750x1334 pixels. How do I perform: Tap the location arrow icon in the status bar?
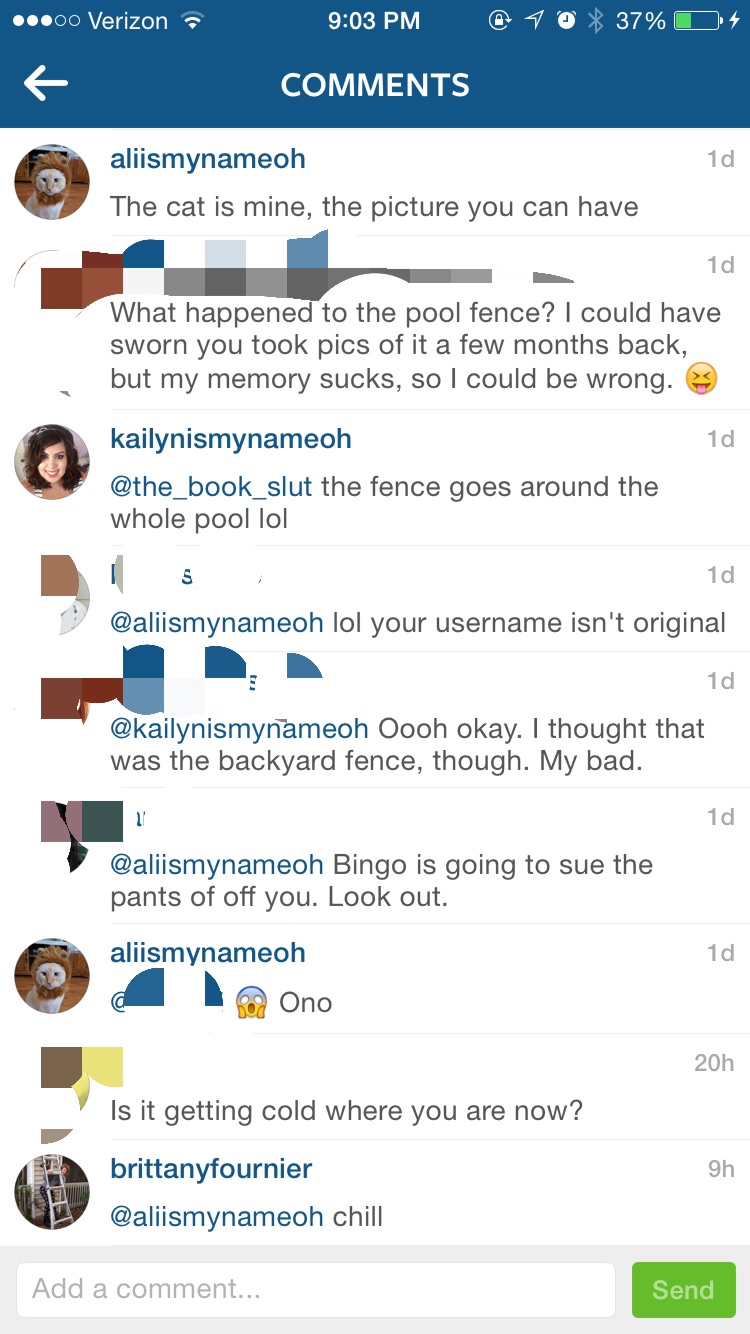click(533, 21)
